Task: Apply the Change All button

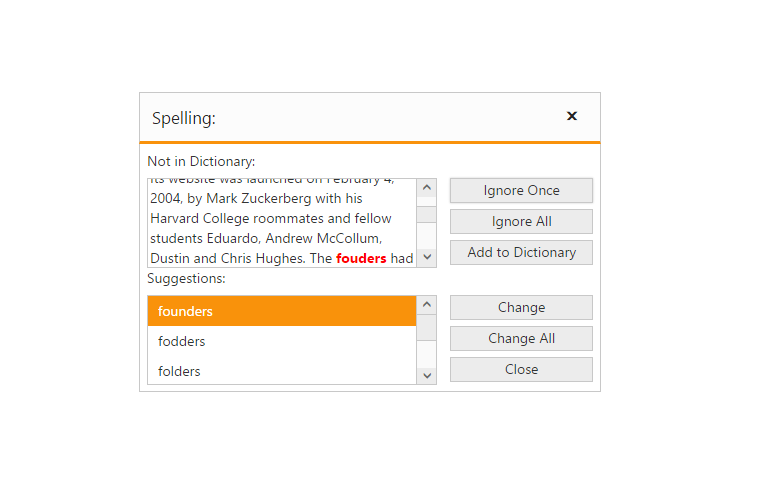Action: 521,339
